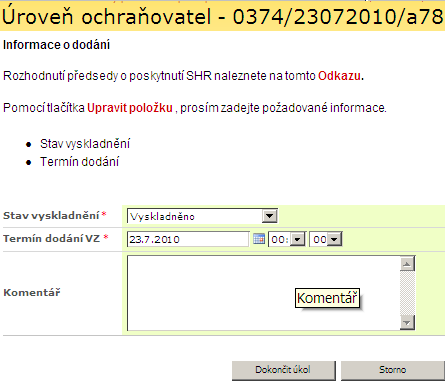445x382 pixels.
Task: Click the Termín dodání bullet item
Action: pyautogui.click(x=79, y=162)
